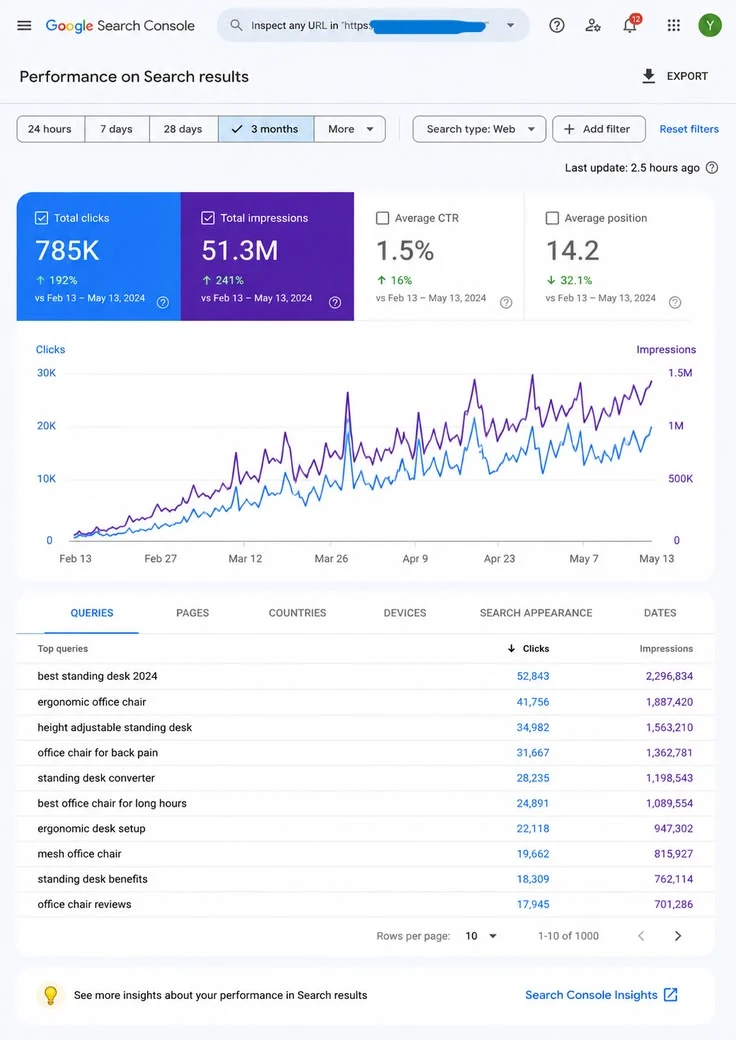The height and width of the screenshot is (1040, 736).
Task: Open the Google apps grid
Action: (674, 25)
